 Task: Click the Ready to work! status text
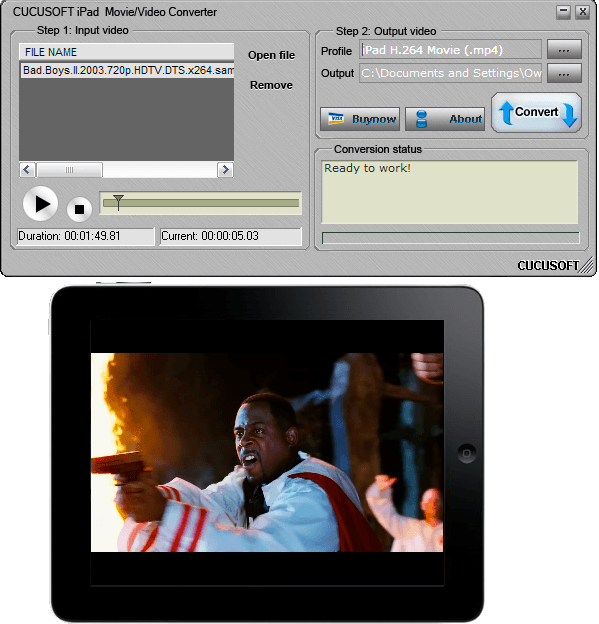tap(367, 168)
